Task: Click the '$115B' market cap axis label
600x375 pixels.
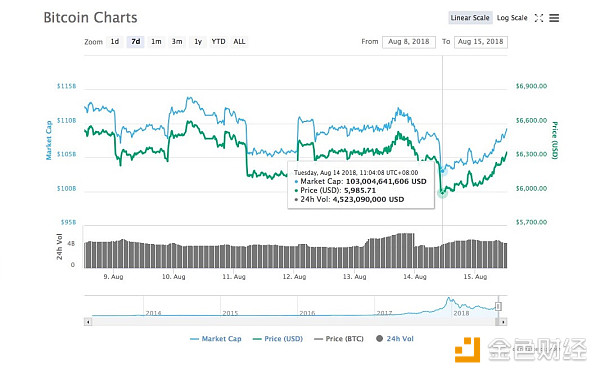Action: [67, 86]
